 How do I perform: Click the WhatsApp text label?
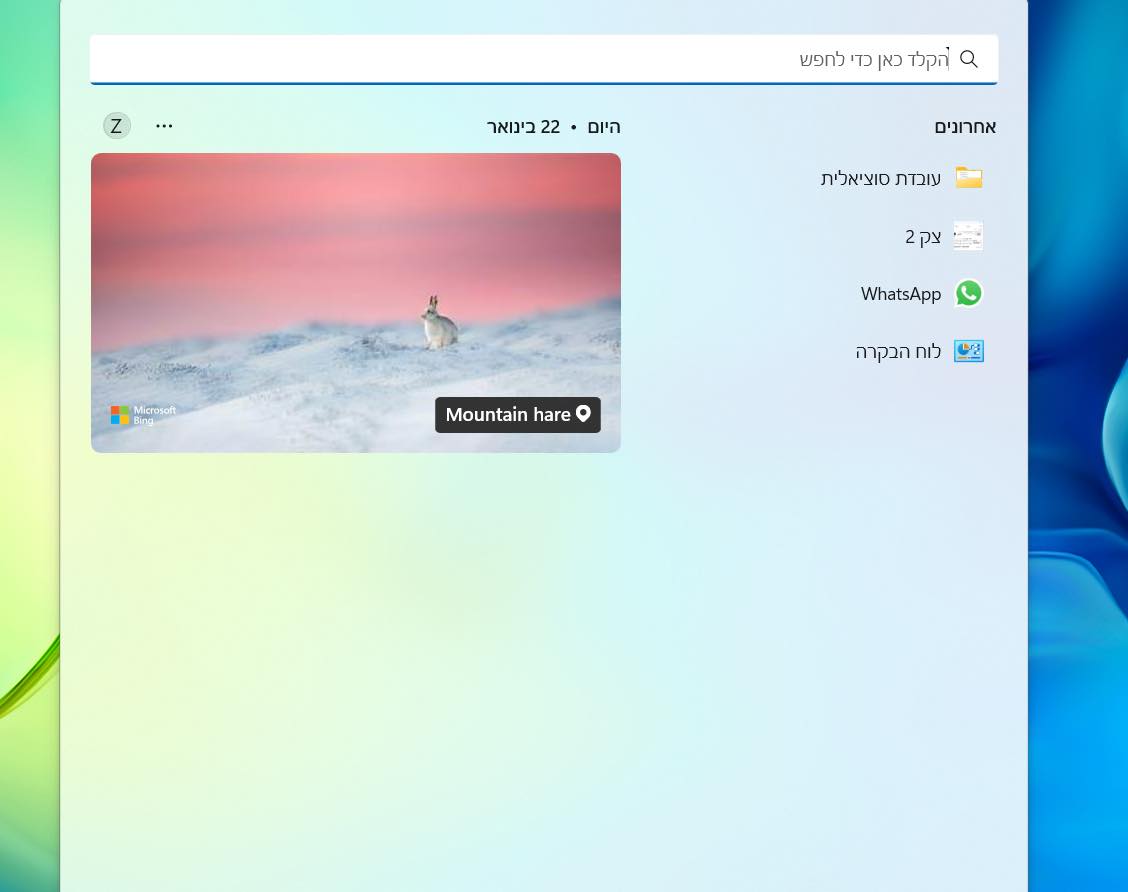point(900,294)
